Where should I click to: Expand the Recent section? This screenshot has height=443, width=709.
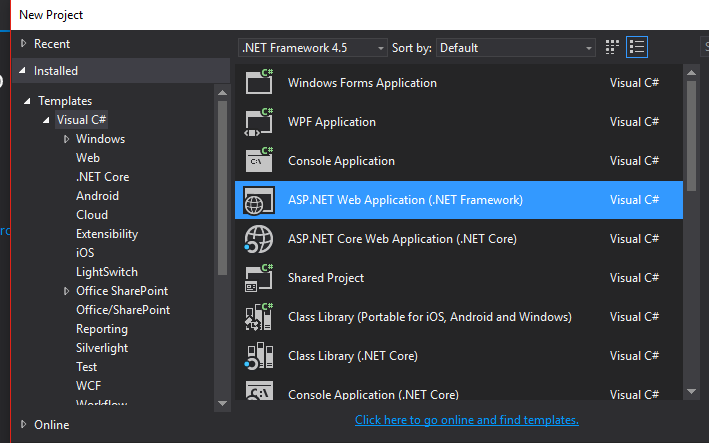click(24, 43)
